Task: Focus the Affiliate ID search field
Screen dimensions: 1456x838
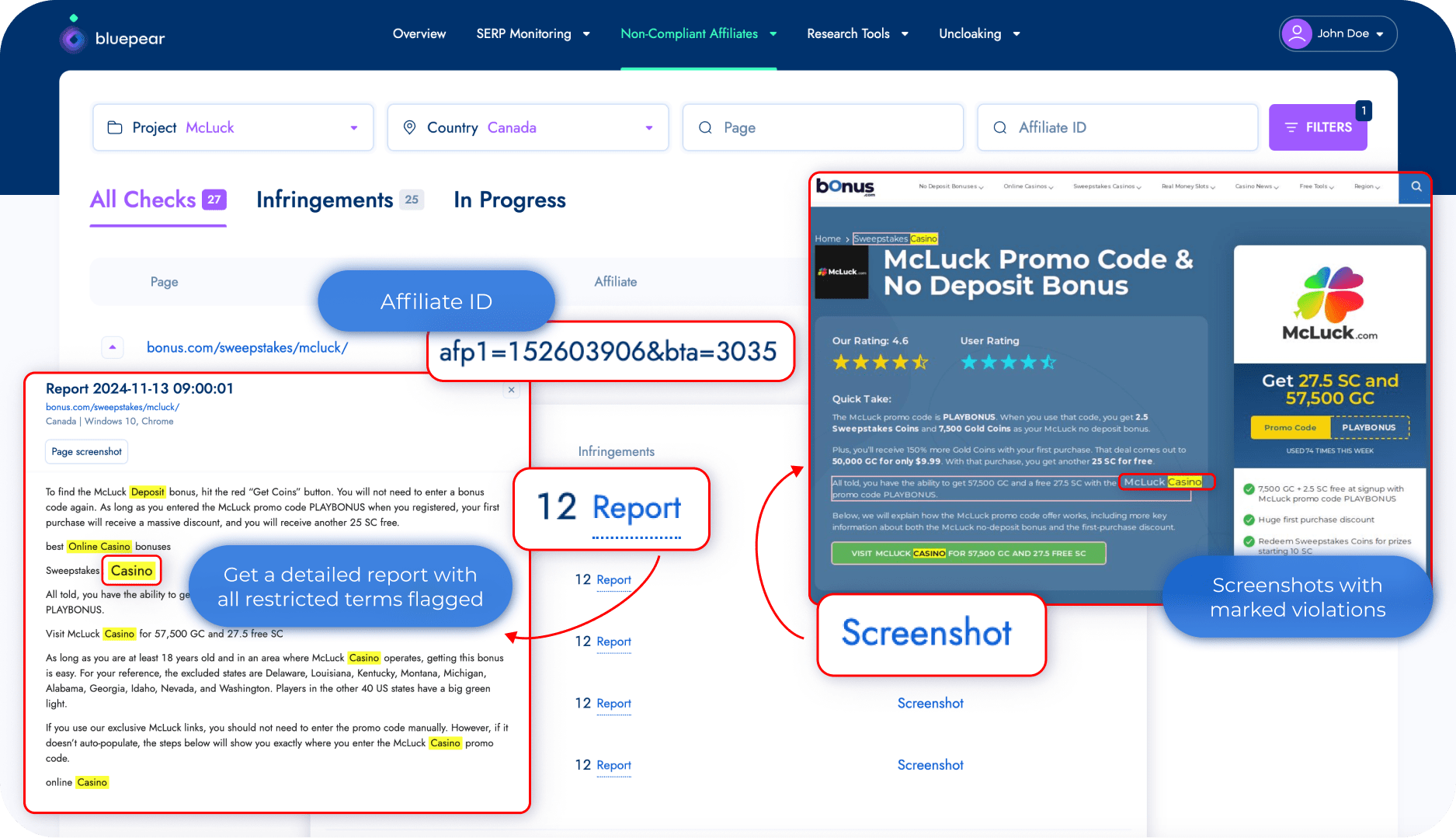Action: pos(1117,127)
